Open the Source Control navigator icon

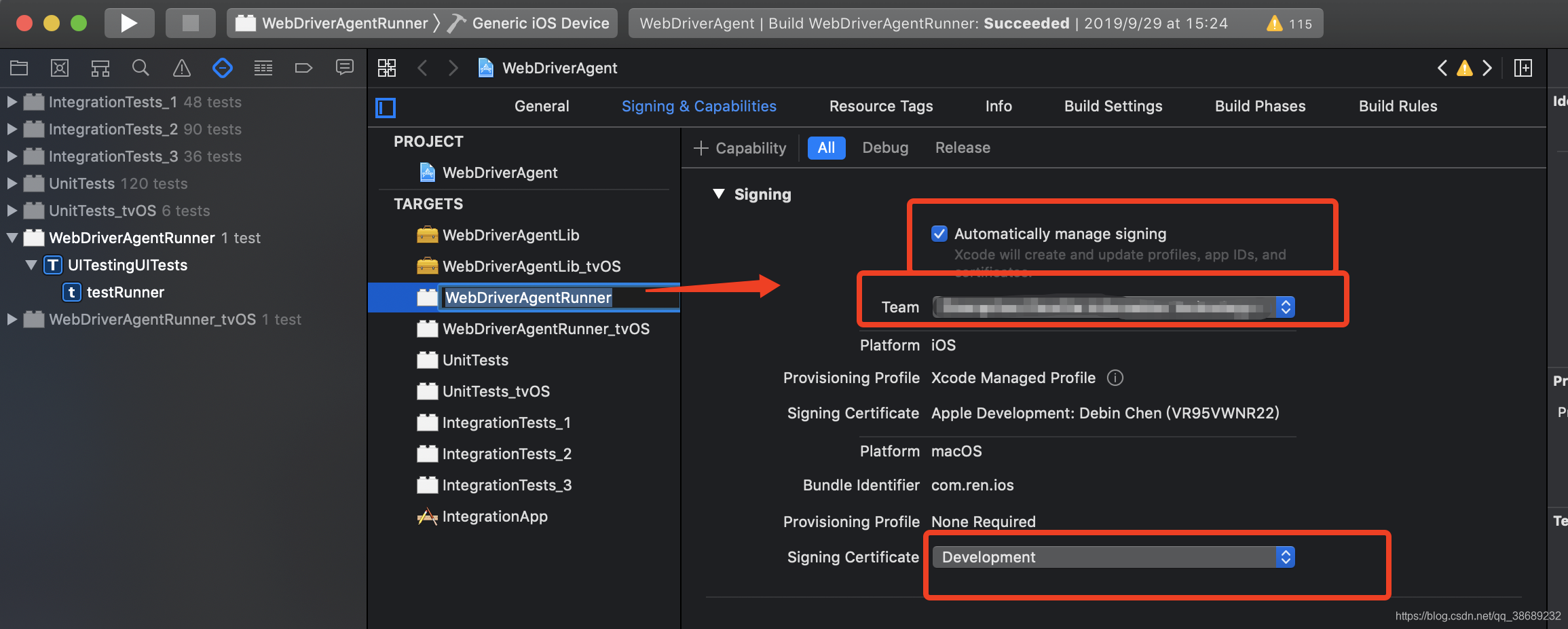(x=60, y=68)
